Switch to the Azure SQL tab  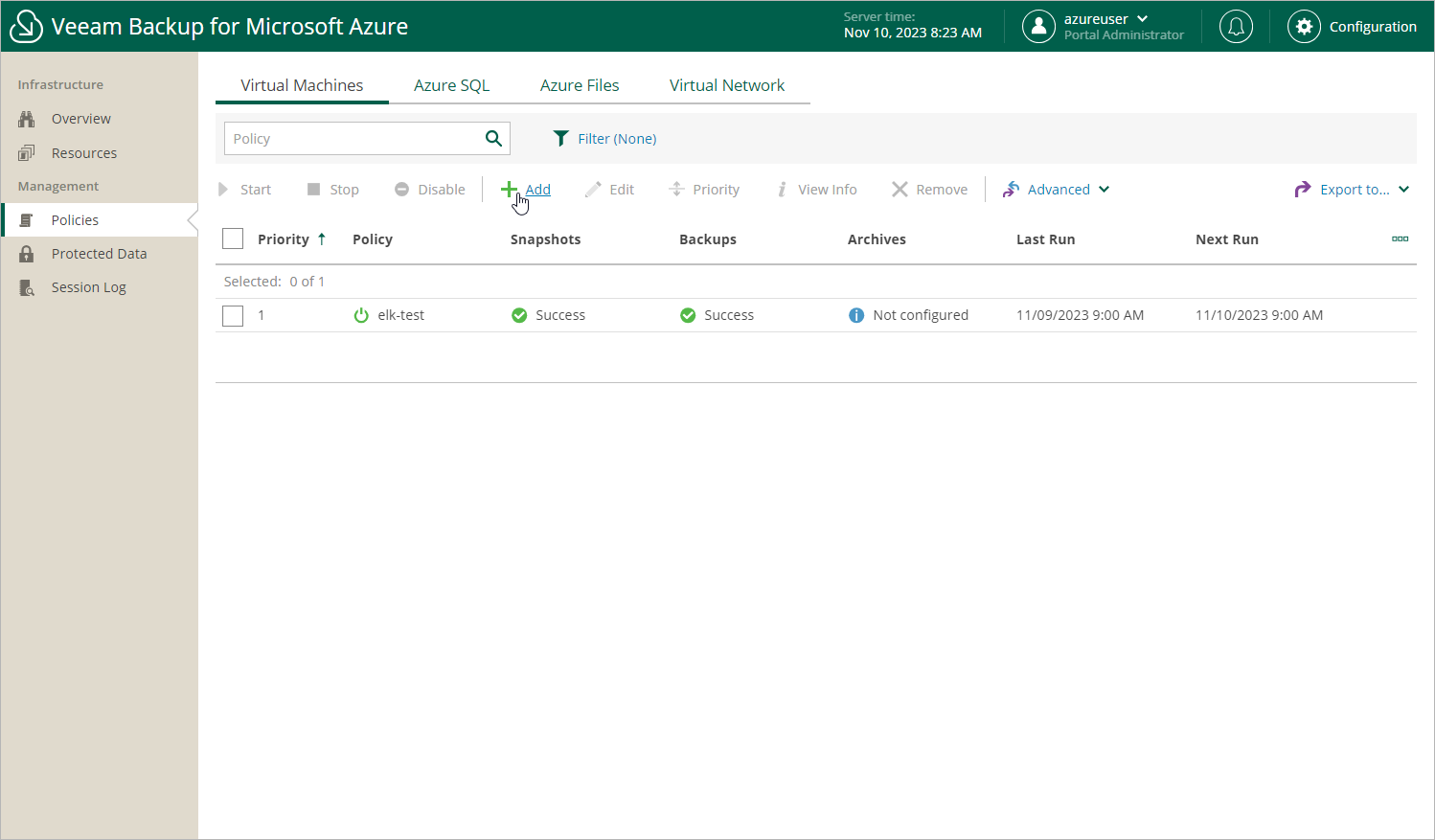(x=451, y=85)
